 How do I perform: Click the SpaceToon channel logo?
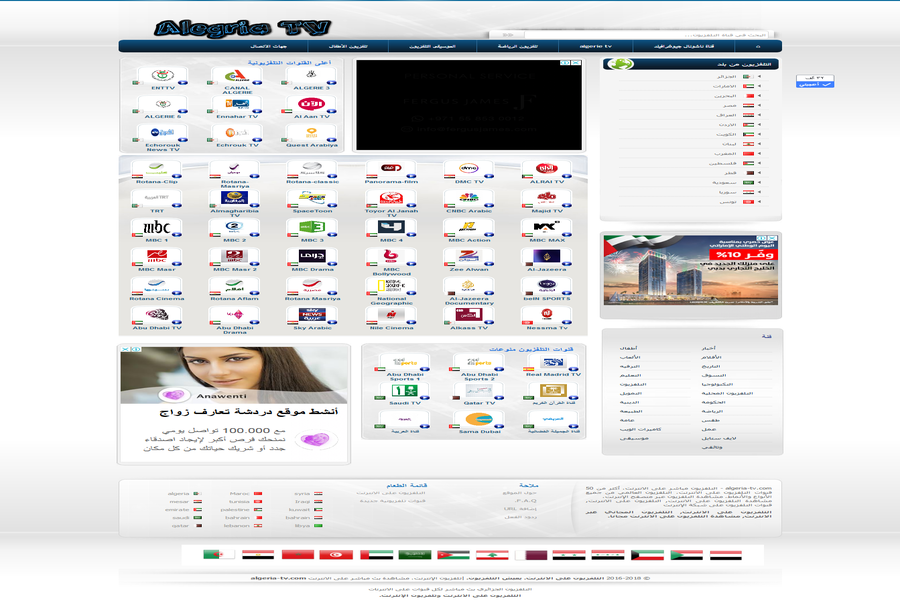(312, 198)
